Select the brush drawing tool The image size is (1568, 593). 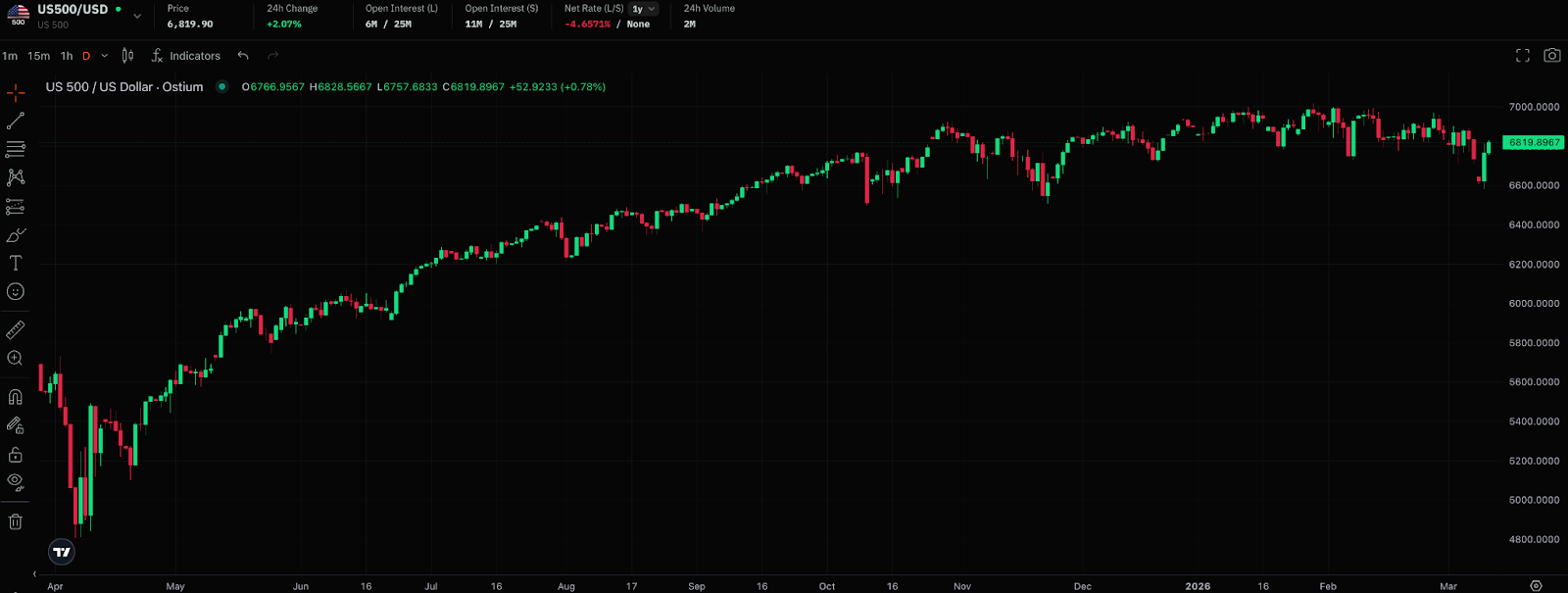click(16, 235)
